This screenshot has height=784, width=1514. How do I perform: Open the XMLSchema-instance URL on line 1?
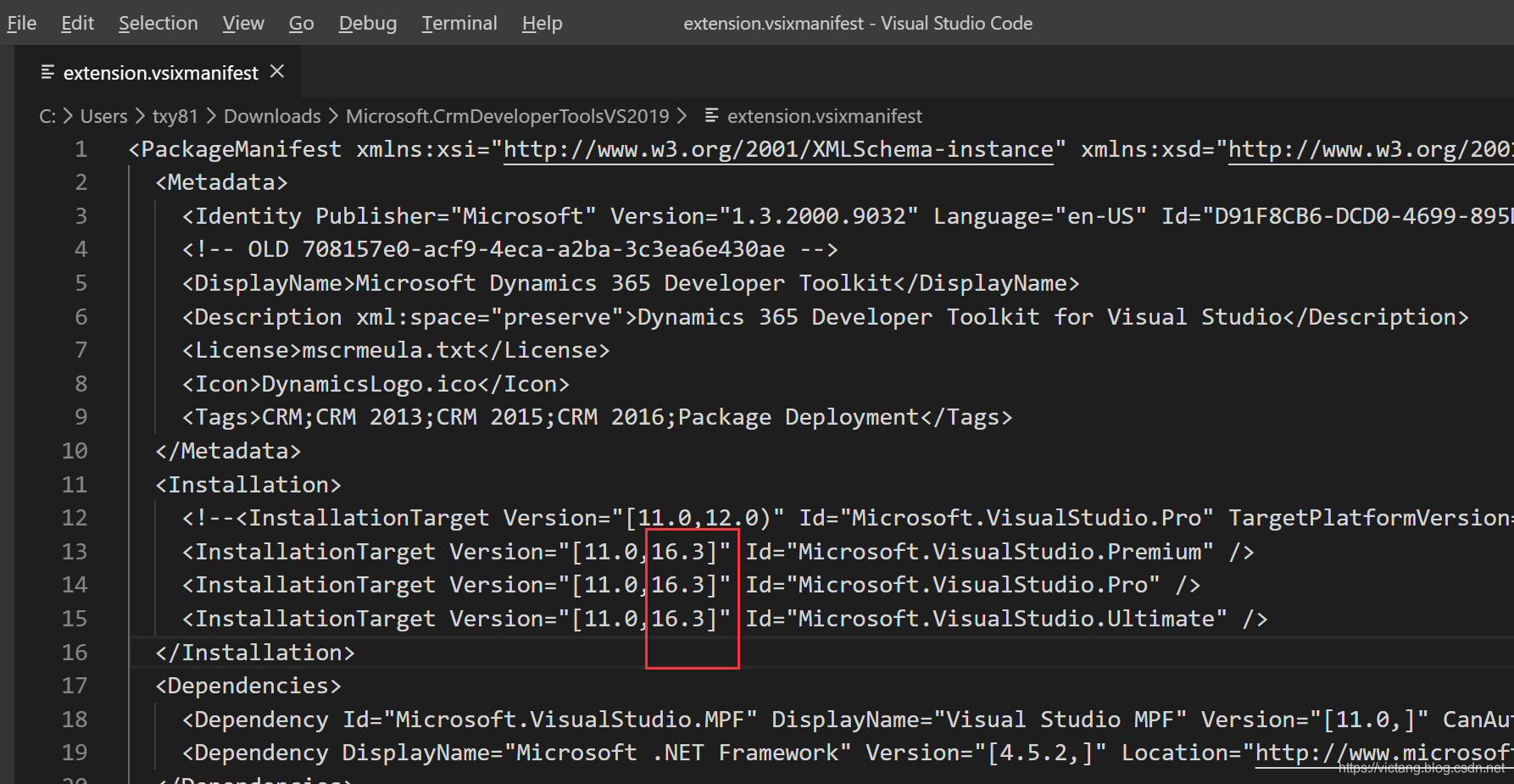tap(778, 149)
